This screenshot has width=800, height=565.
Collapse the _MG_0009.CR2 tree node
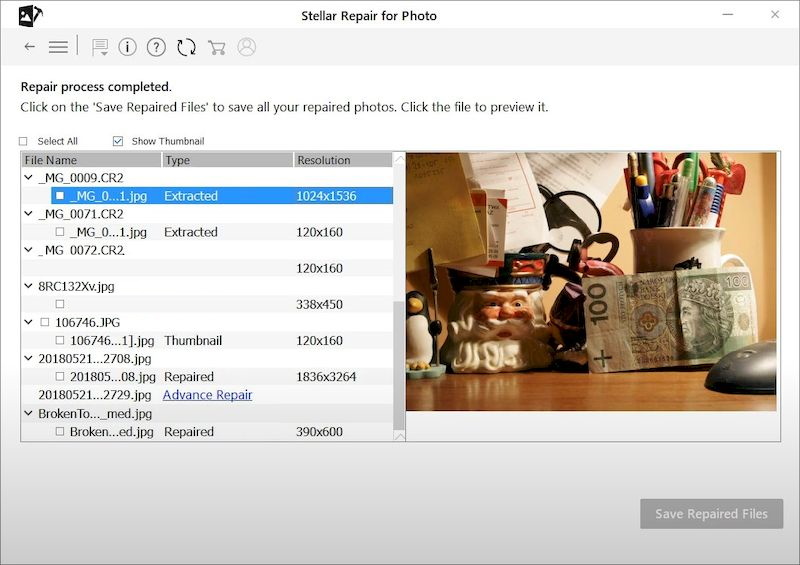click(x=29, y=177)
